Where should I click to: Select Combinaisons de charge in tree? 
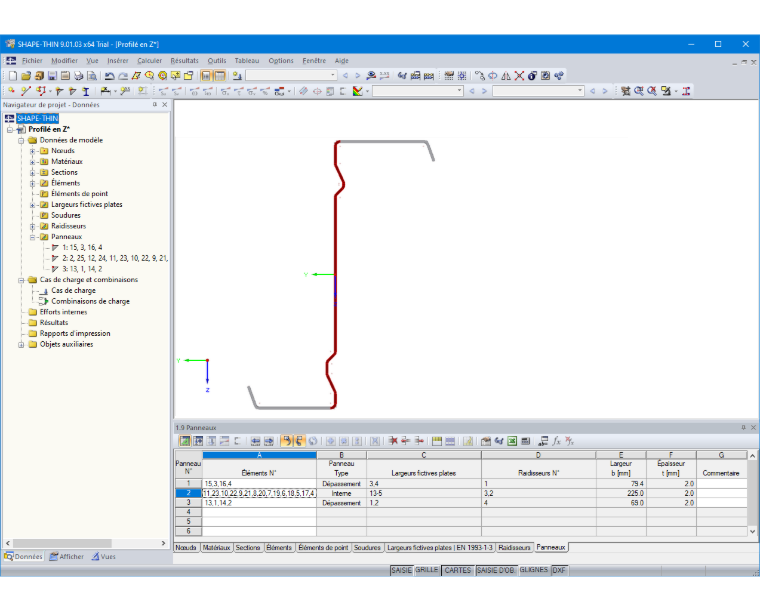pyautogui.click(x=91, y=301)
